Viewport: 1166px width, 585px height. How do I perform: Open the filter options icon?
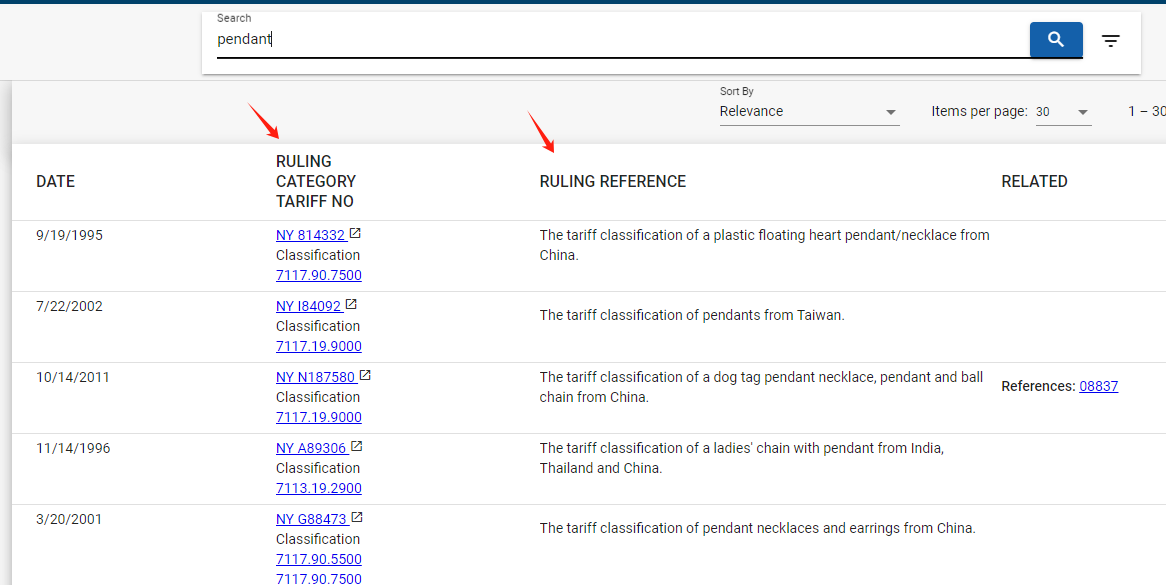pos(1110,41)
